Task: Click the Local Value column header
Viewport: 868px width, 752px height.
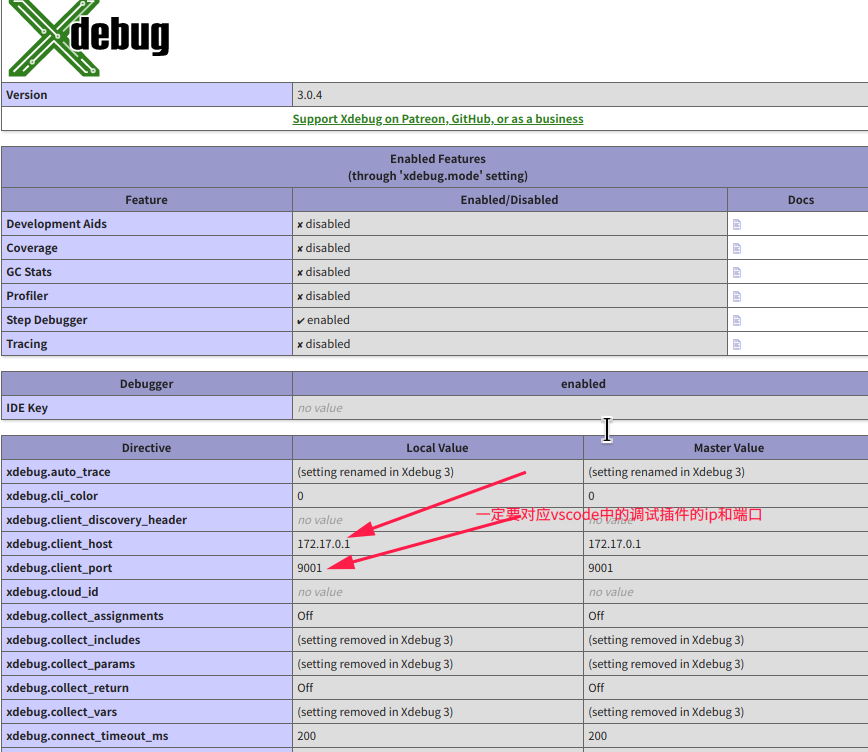Action: pyautogui.click(x=437, y=448)
